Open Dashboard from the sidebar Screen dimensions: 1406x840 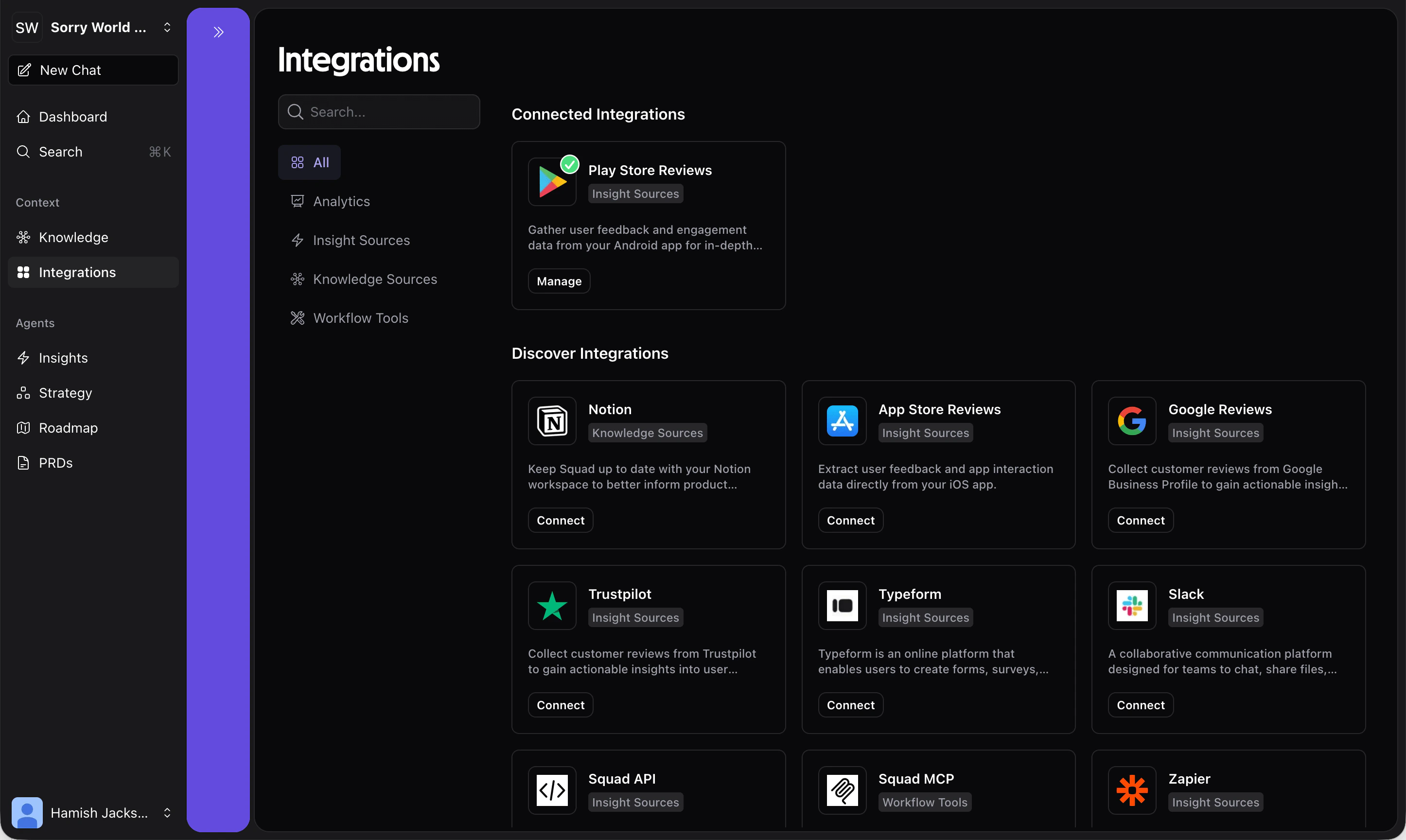pos(72,117)
